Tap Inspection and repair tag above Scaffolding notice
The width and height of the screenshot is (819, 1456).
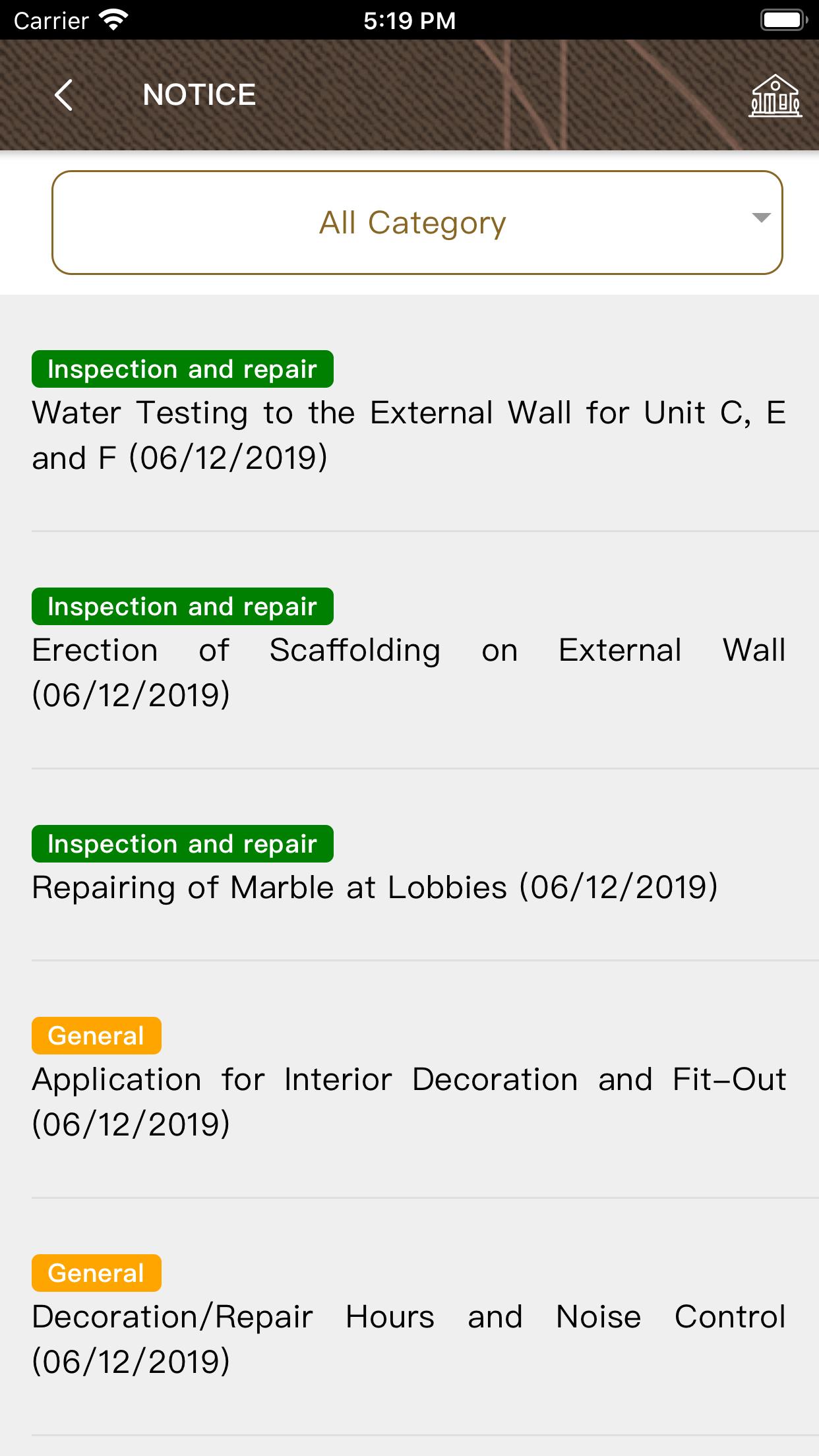click(x=183, y=606)
